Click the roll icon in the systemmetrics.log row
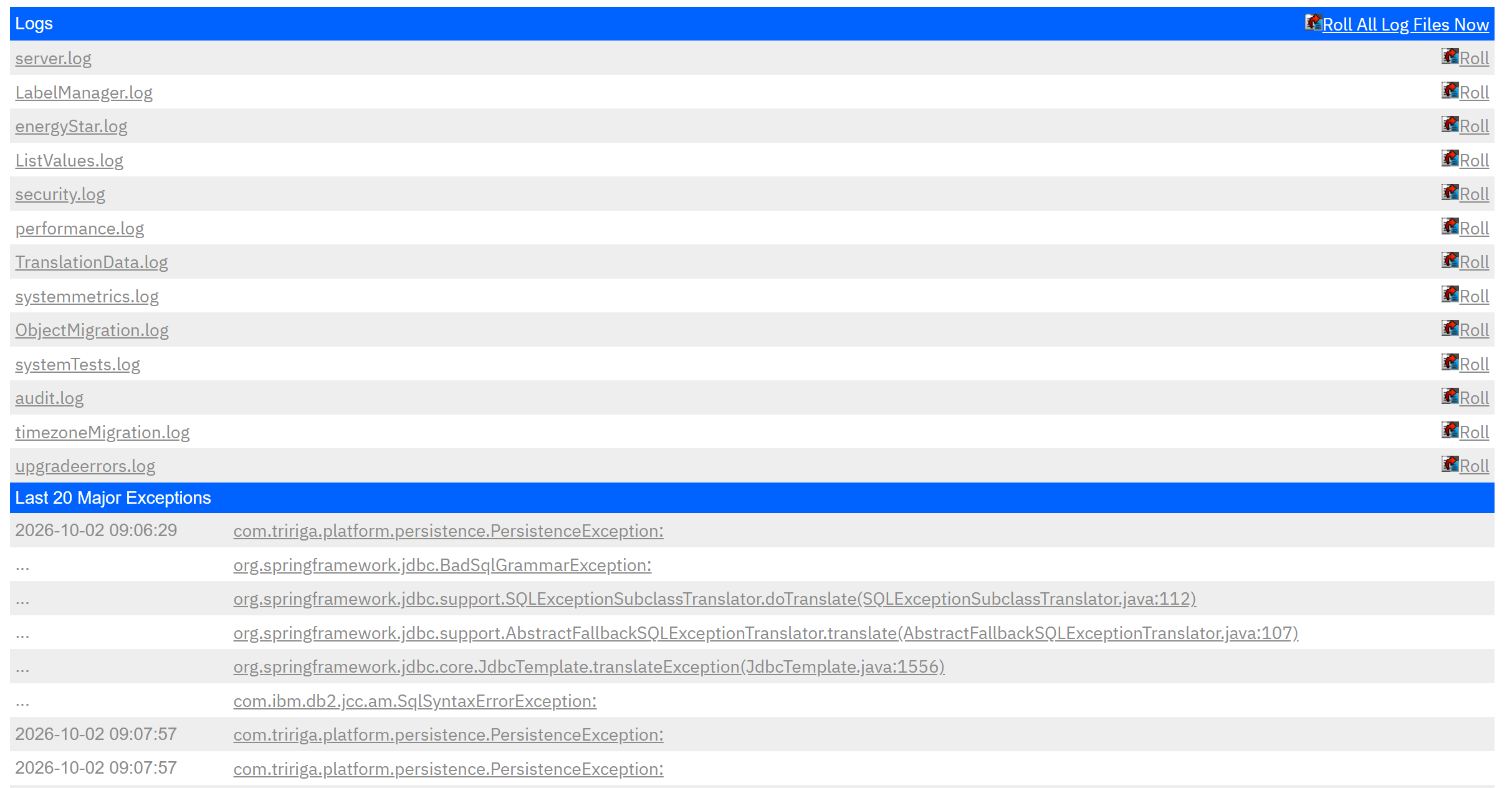This screenshot has width=1512, height=788. [x=1450, y=294]
